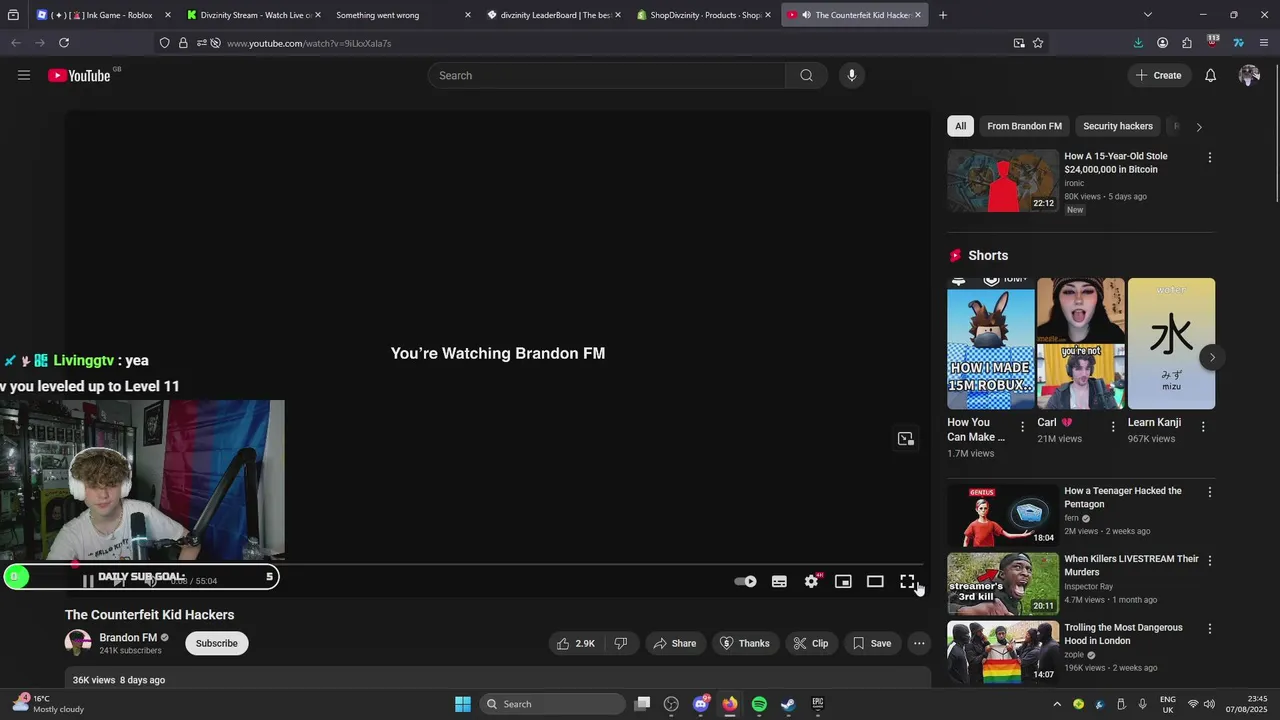
Task: Click the search magnifier button
Action: click(806, 75)
